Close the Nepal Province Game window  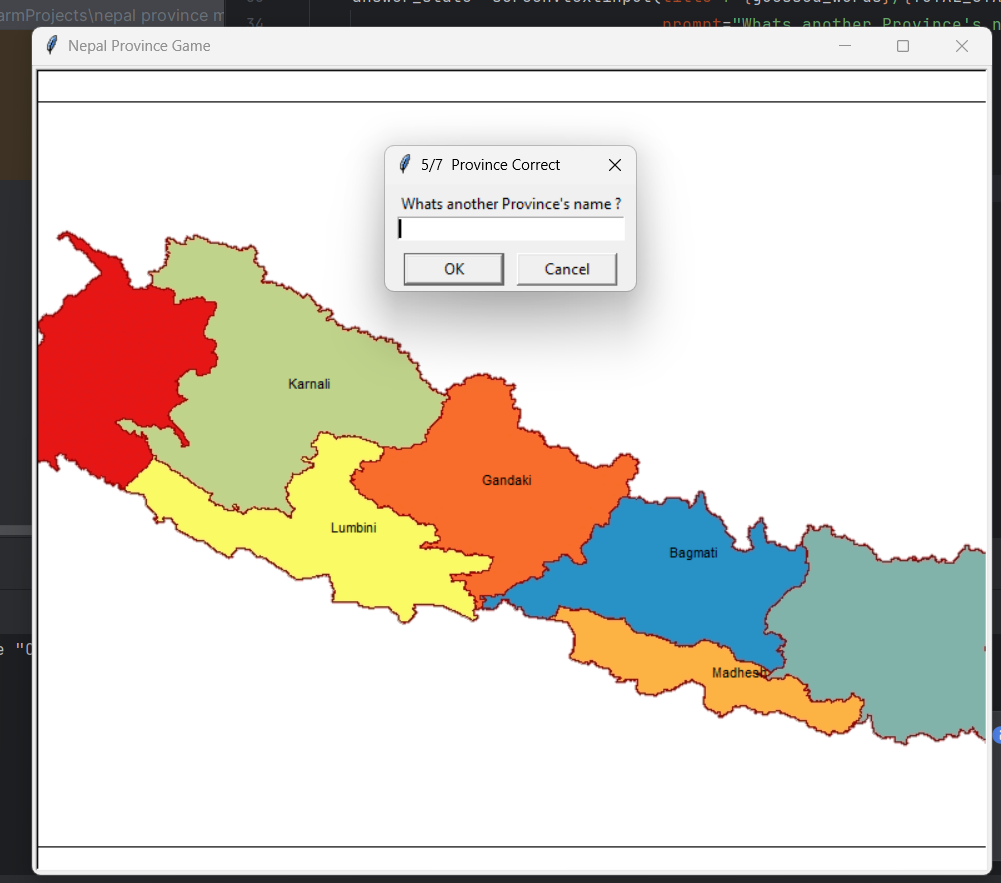961,46
